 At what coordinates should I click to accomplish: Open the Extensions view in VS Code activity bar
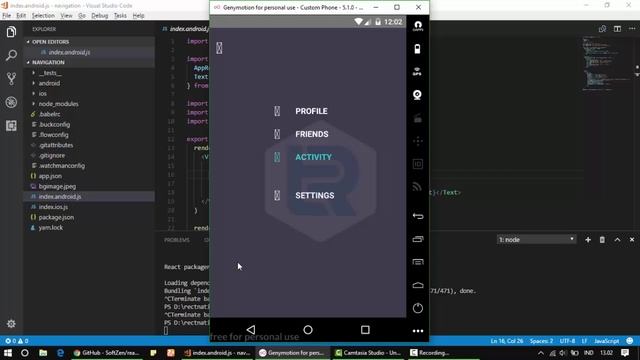11,125
